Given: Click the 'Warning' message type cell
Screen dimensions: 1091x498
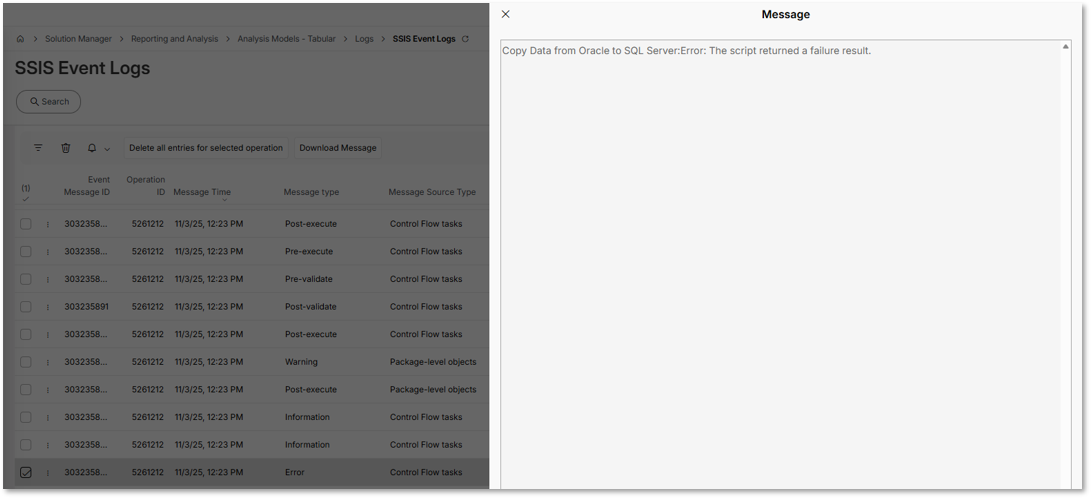Looking at the screenshot, I should click(x=301, y=362).
